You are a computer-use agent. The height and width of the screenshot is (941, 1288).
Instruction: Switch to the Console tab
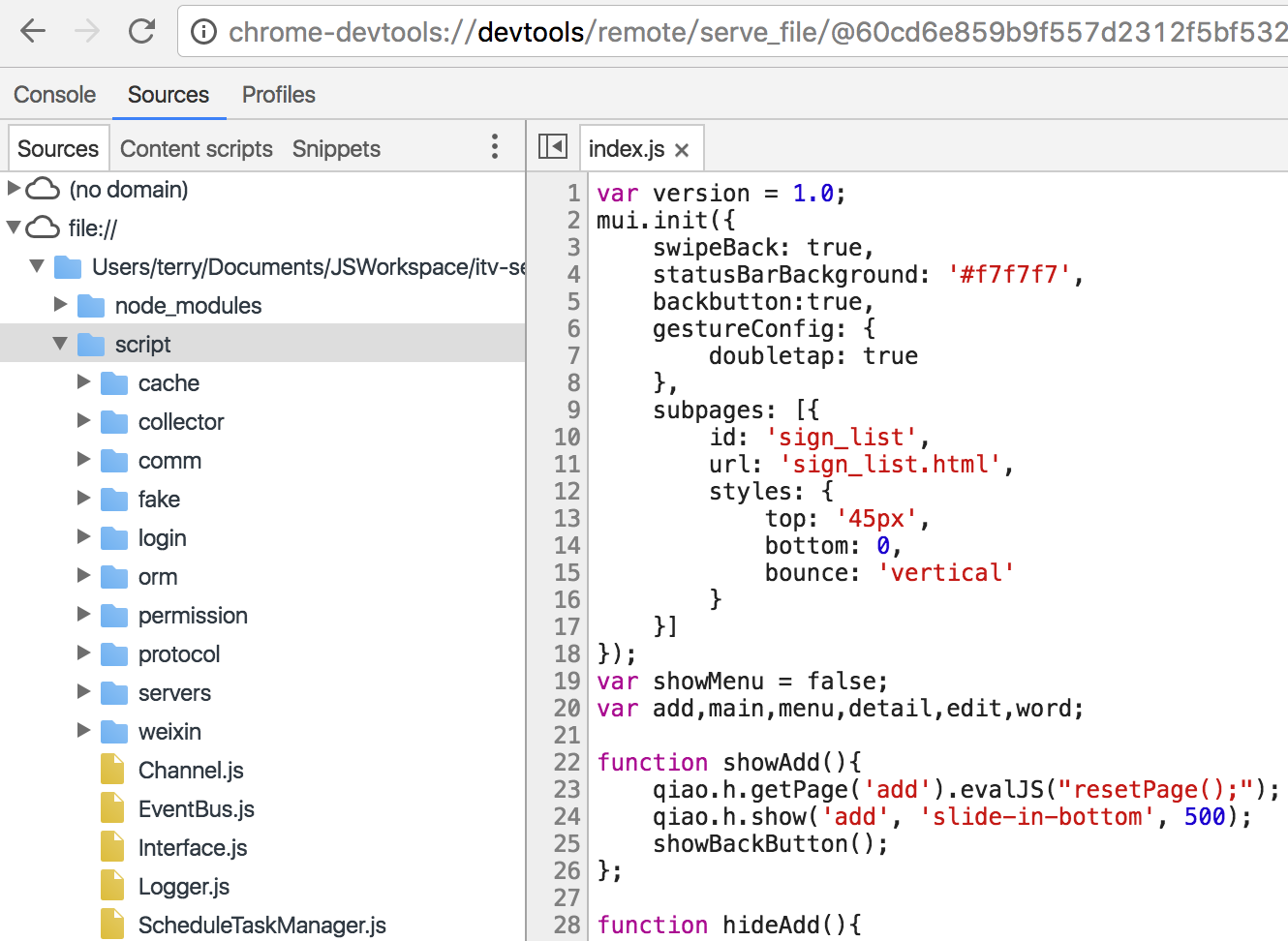coord(54,95)
